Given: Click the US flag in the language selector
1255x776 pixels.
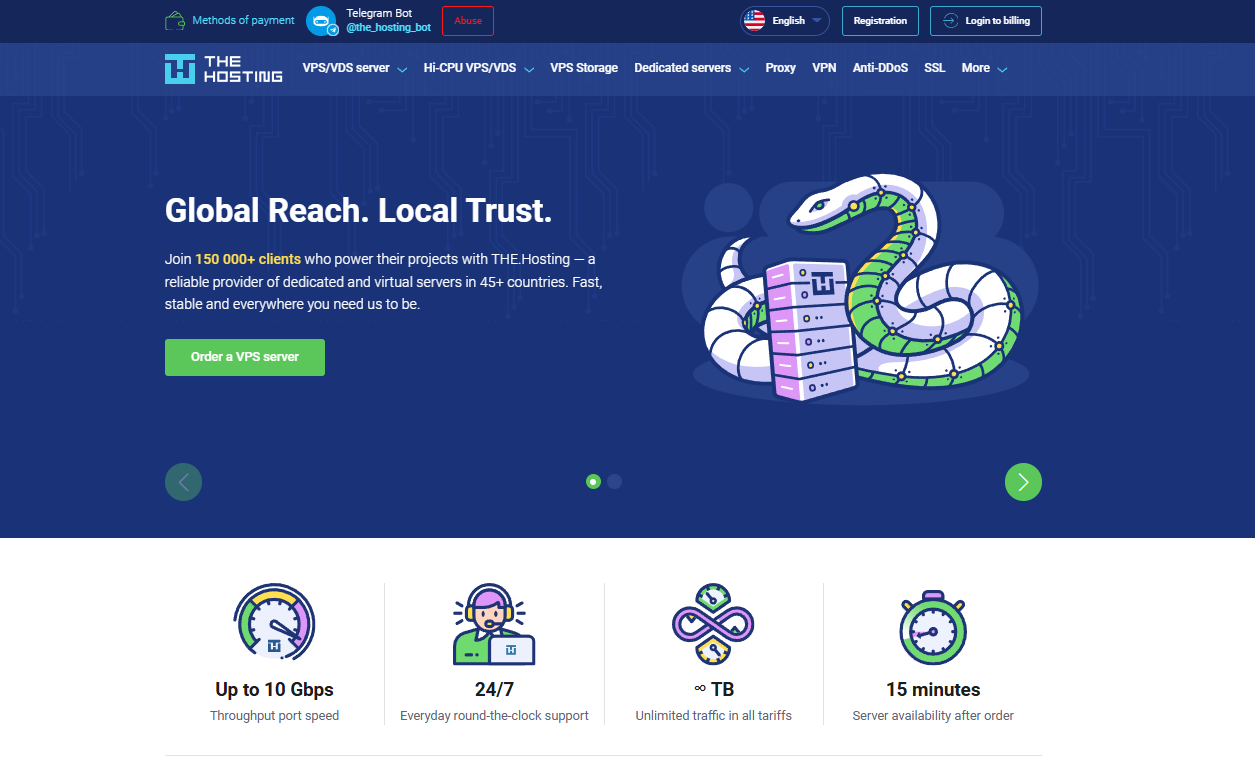Looking at the screenshot, I should (x=753, y=20).
